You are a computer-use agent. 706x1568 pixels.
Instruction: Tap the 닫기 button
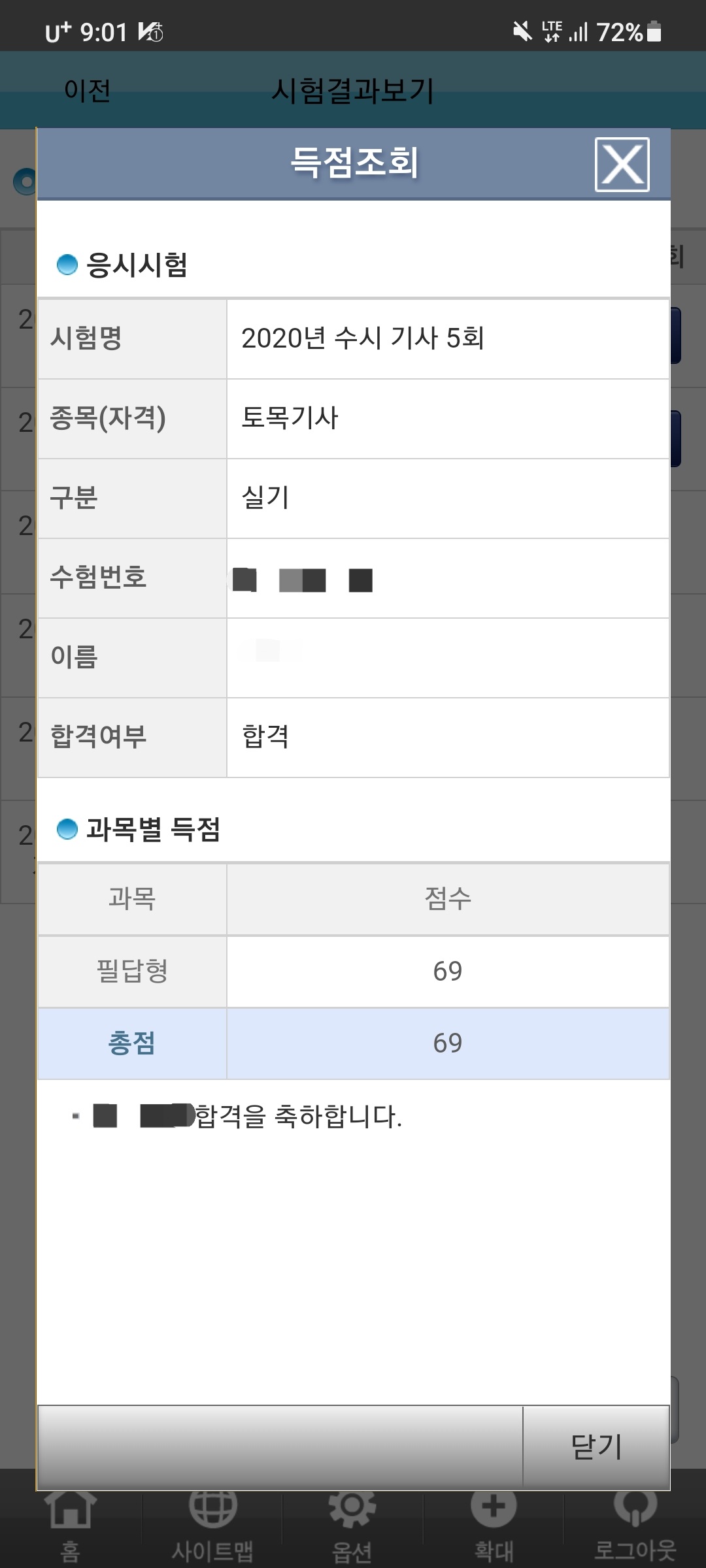(x=596, y=1446)
